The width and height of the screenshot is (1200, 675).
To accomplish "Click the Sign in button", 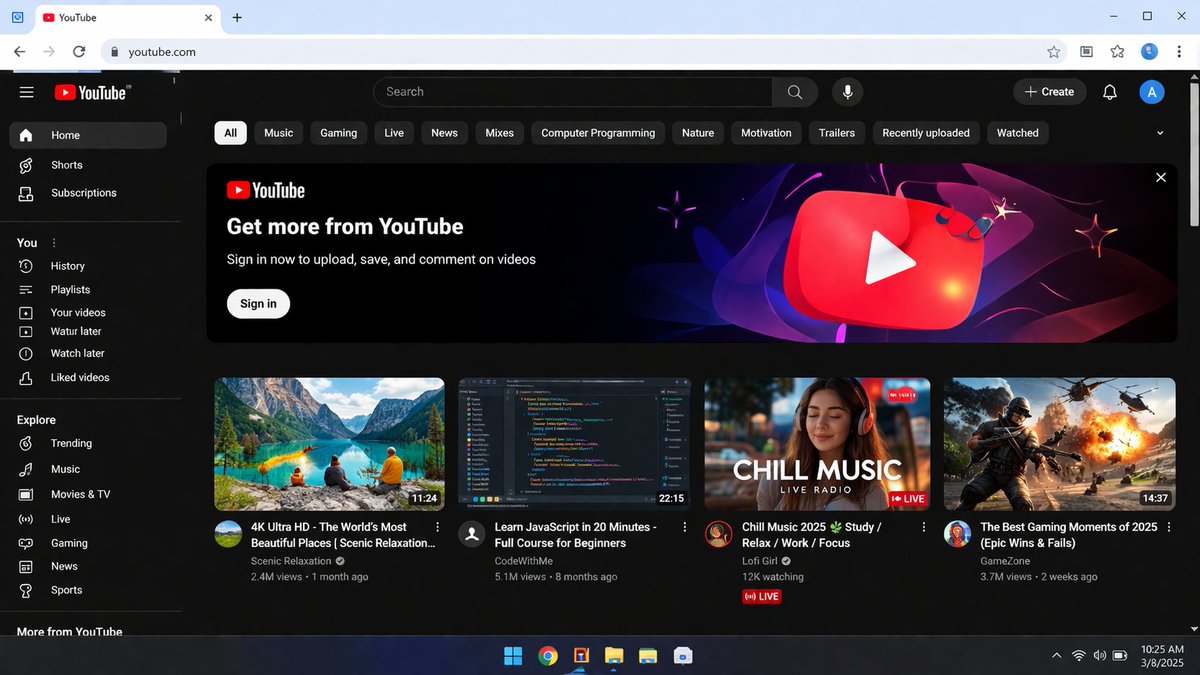I will click(258, 304).
